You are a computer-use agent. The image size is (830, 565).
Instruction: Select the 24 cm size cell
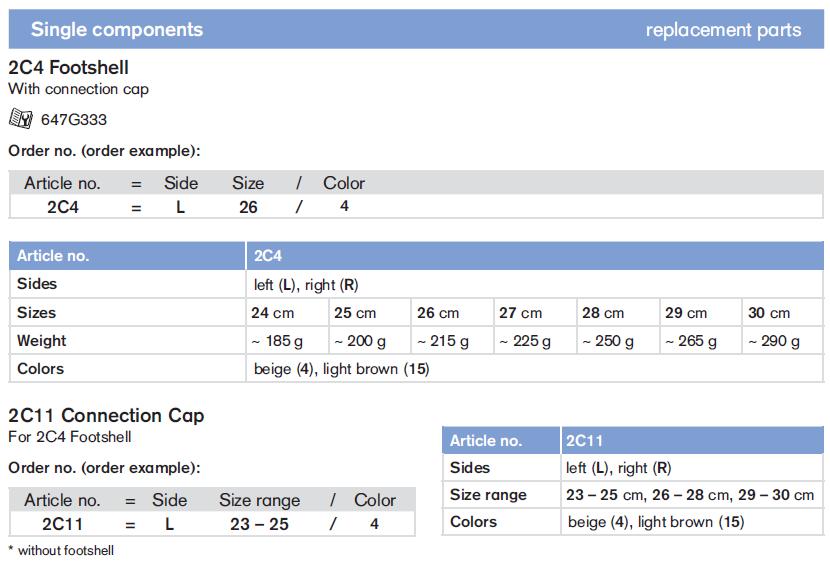point(273,313)
